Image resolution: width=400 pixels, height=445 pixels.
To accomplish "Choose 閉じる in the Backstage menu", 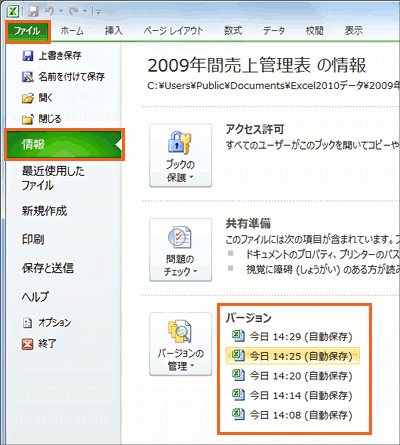I will pos(42,119).
